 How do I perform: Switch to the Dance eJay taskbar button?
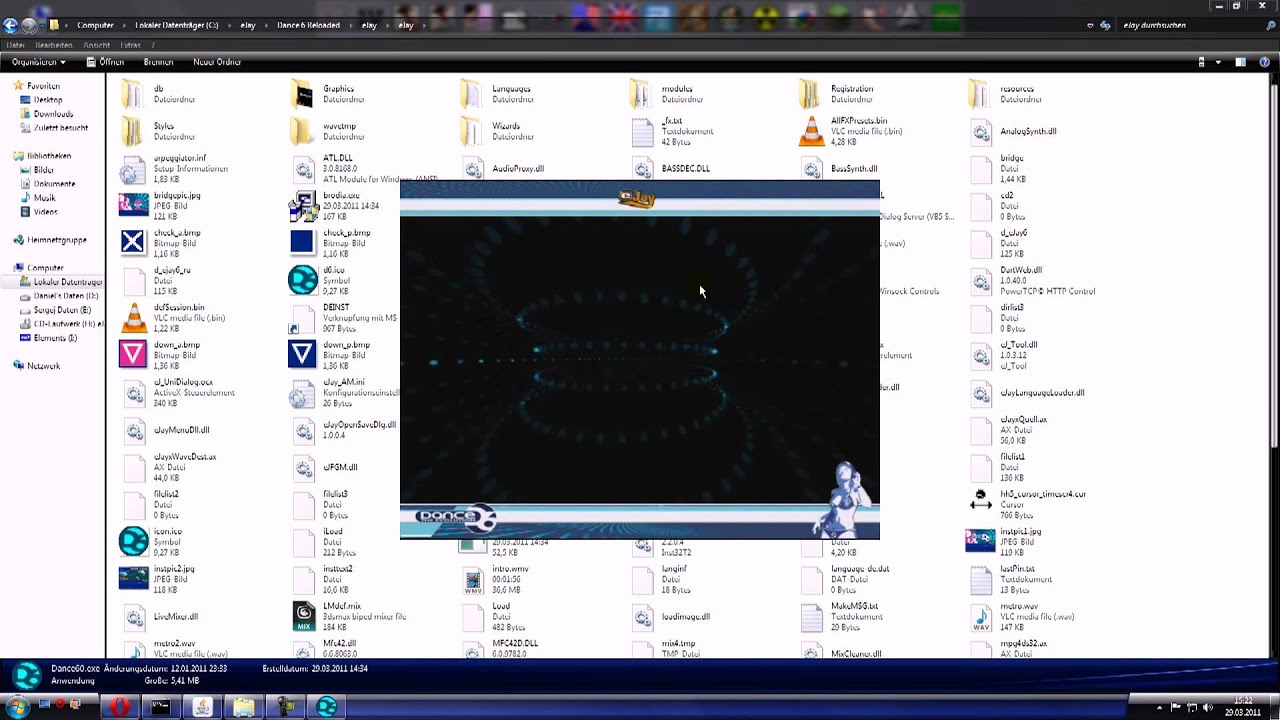pyautogui.click(x=327, y=707)
